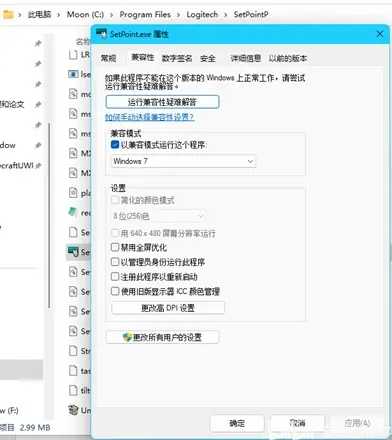392x440 pixels.
Task: Select the ecraftUWI sidebar item
Action: tap(17, 165)
